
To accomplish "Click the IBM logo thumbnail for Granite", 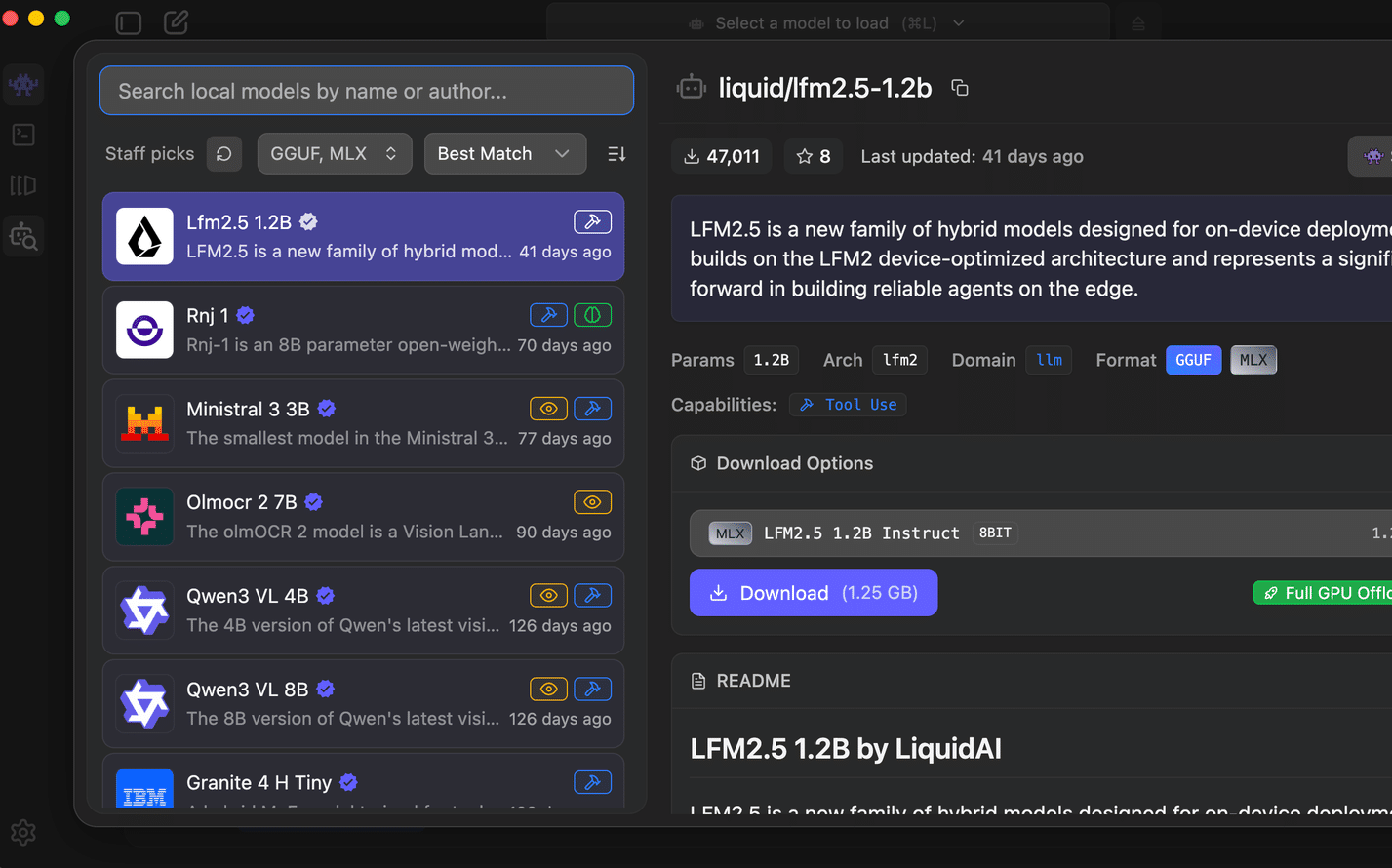I will (x=144, y=789).
